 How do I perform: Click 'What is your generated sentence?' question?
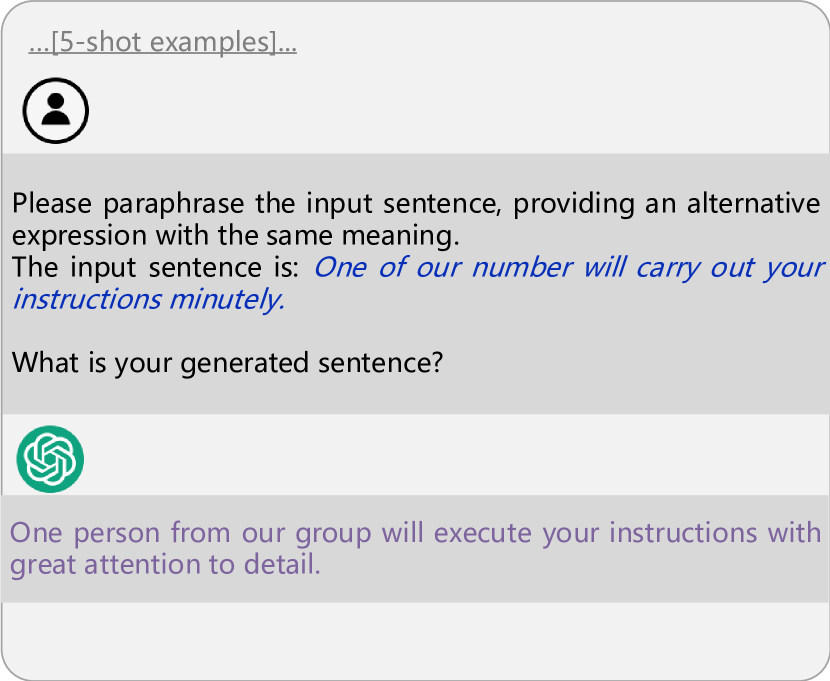pyautogui.click(x=227, y=363)
